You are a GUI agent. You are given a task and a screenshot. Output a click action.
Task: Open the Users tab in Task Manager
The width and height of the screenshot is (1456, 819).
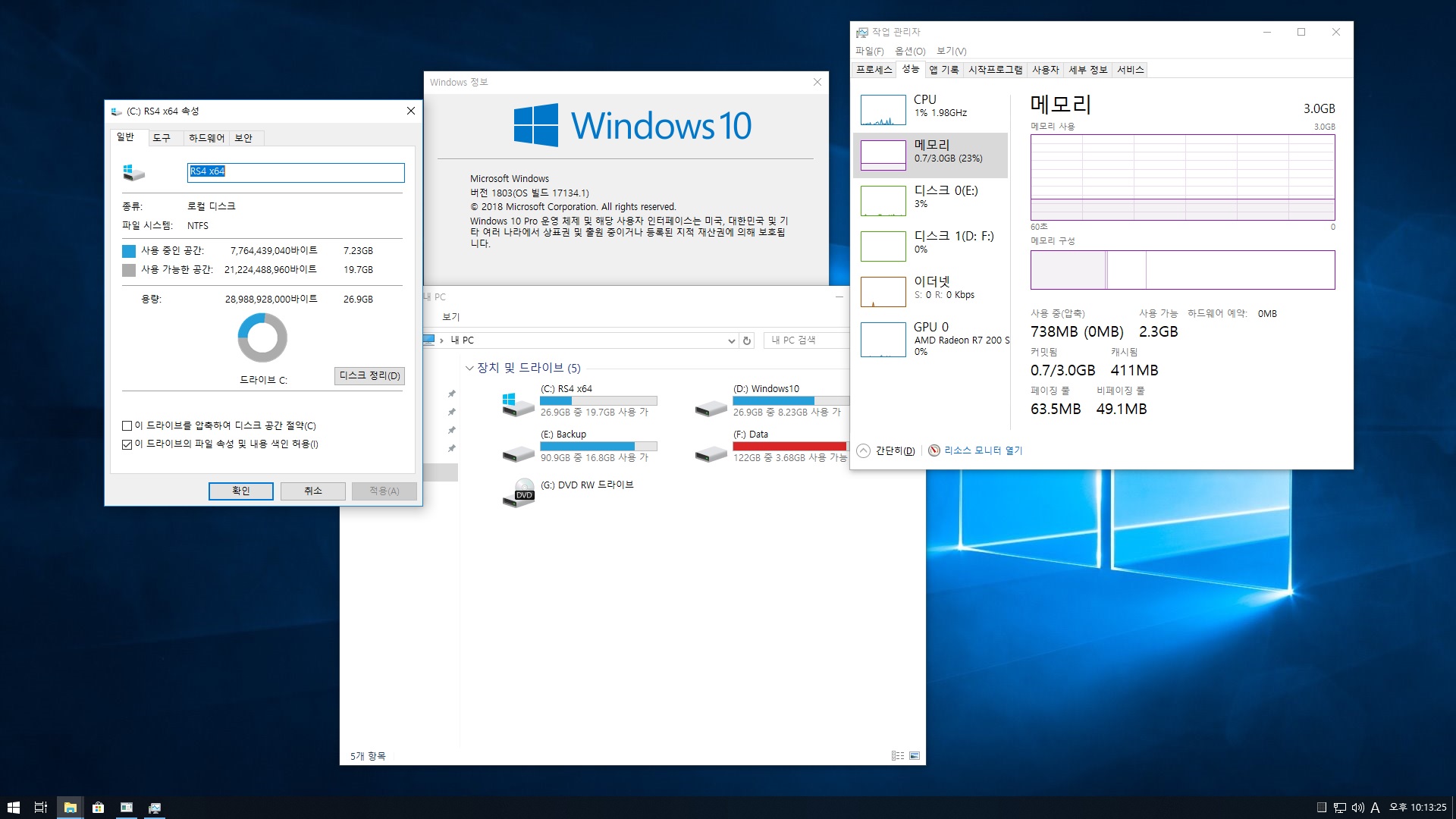pos(1045,70)
